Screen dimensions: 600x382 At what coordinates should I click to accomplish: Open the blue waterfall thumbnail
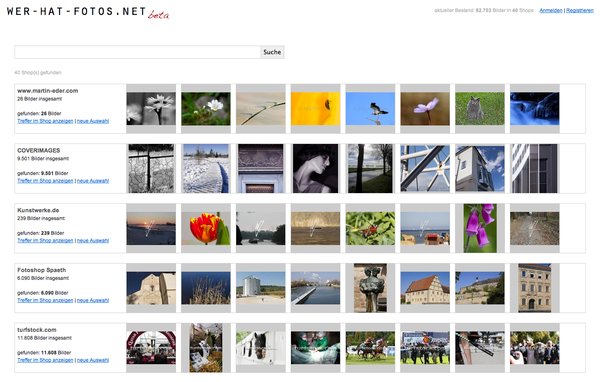coord(535,109)
